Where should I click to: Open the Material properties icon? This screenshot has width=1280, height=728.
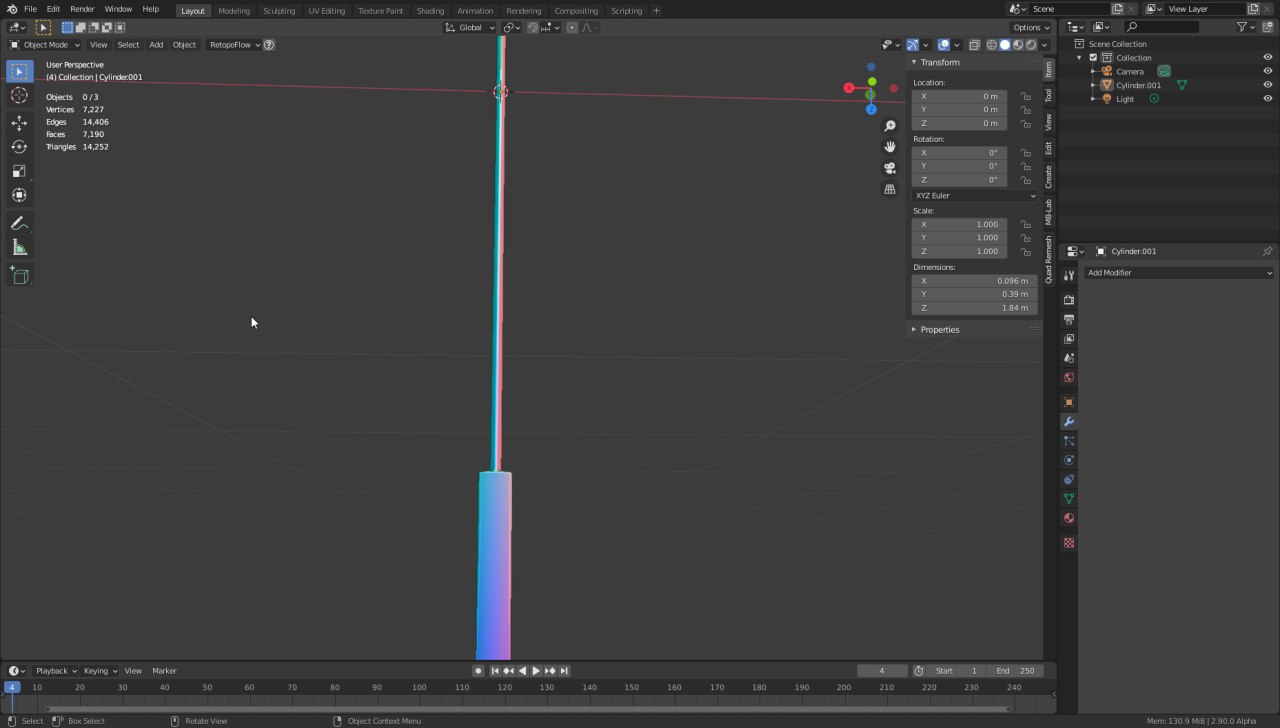click(x=1069, y=518)
